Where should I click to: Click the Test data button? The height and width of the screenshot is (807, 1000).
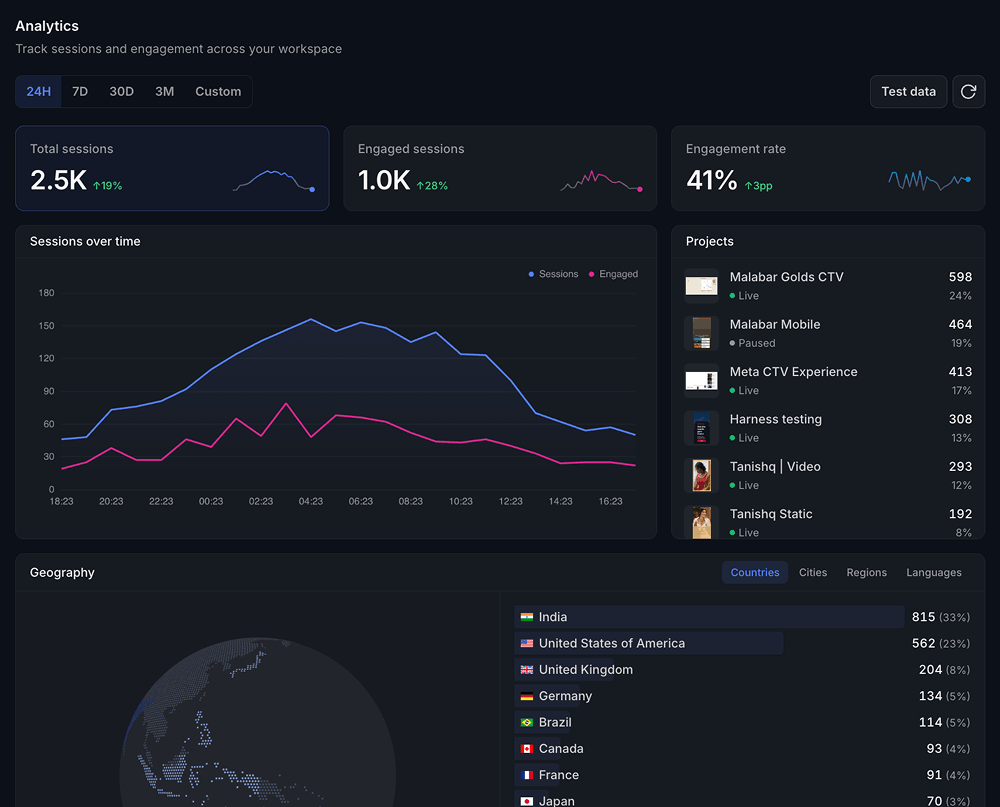coord(908,91)
